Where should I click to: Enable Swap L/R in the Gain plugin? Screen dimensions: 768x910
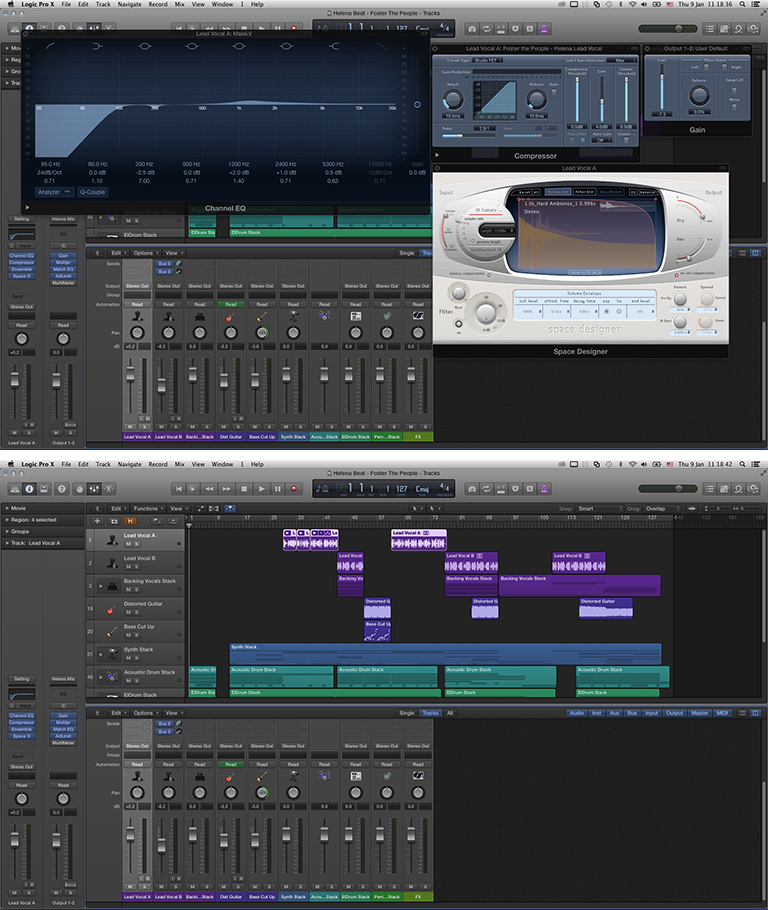pyautogui.click(x=734, y=91)
